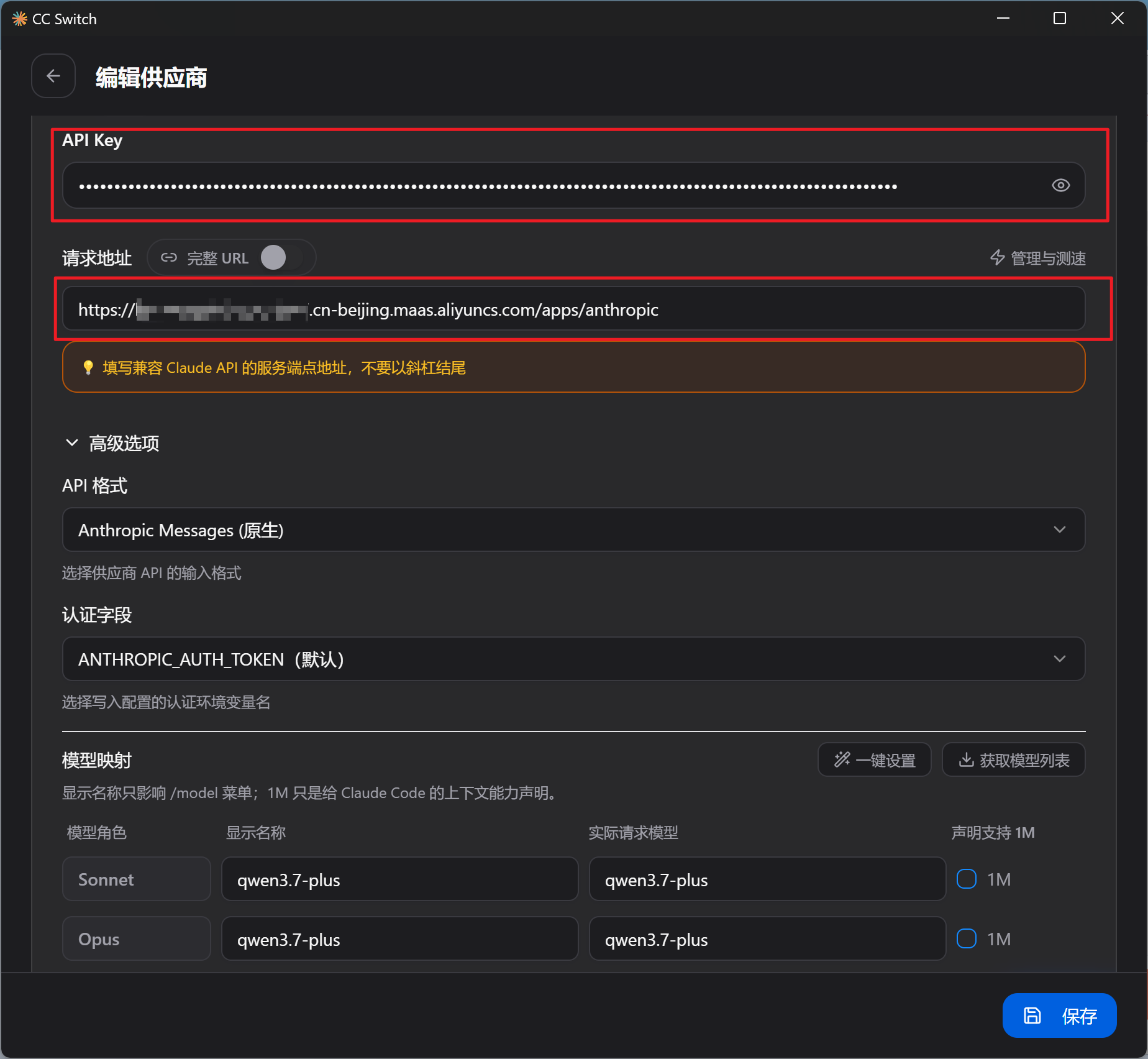This screenshot has height=1059, width=1148.
Task: Edit Sonnet actual request model field
Action: pos(767,879)
